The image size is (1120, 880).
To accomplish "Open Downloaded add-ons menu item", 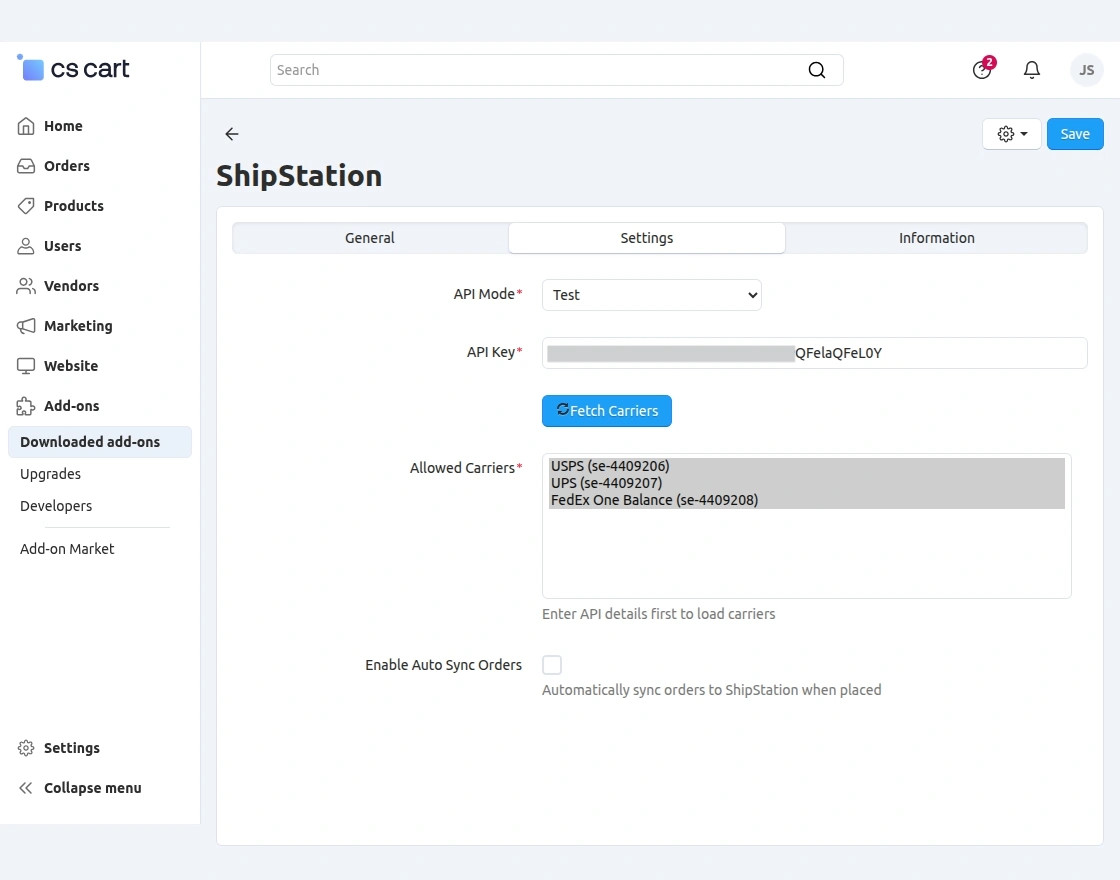I will [x=99, y=442].
